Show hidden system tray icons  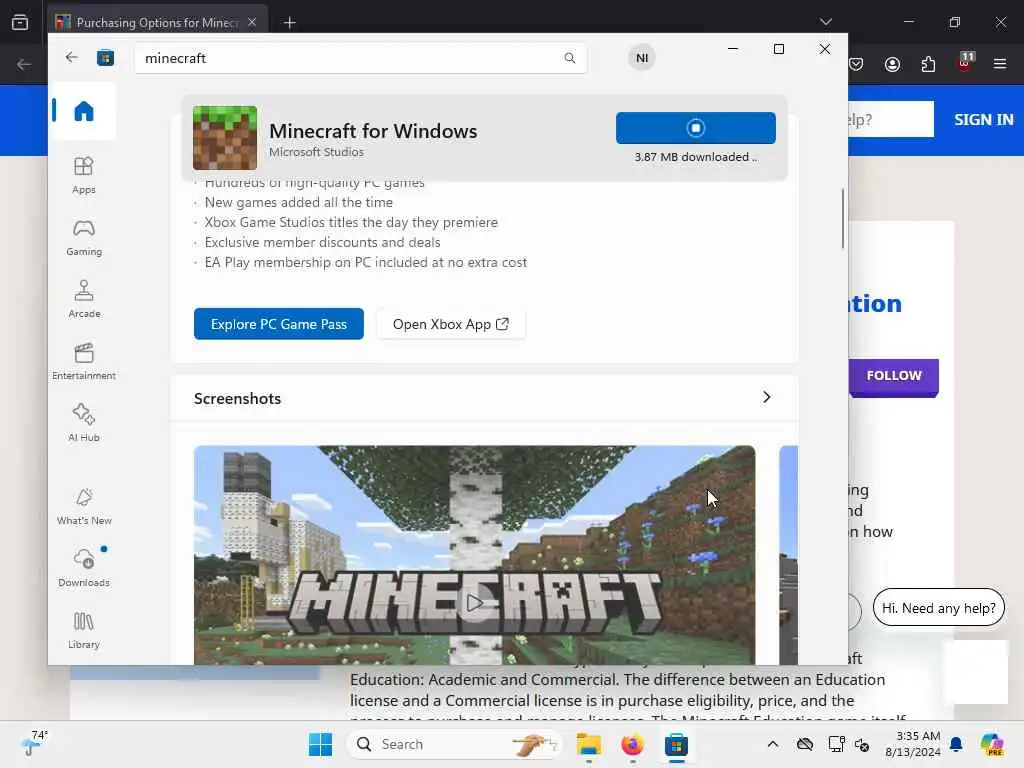773,744
